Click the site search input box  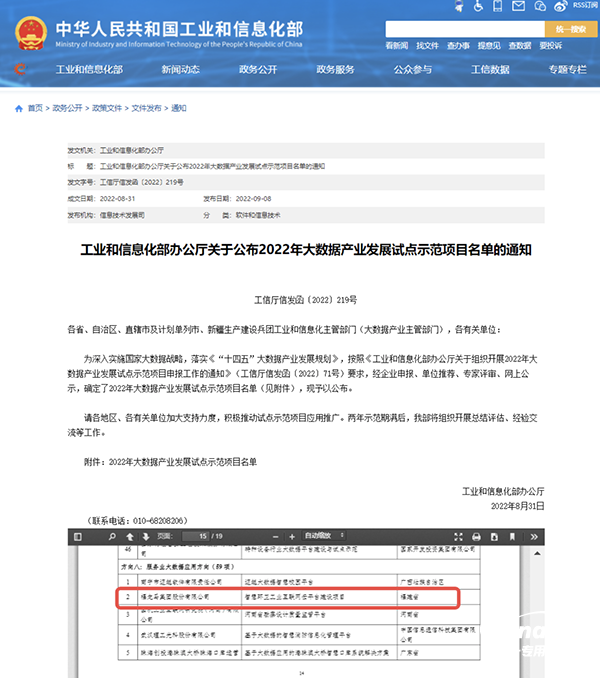coord(465,29)
